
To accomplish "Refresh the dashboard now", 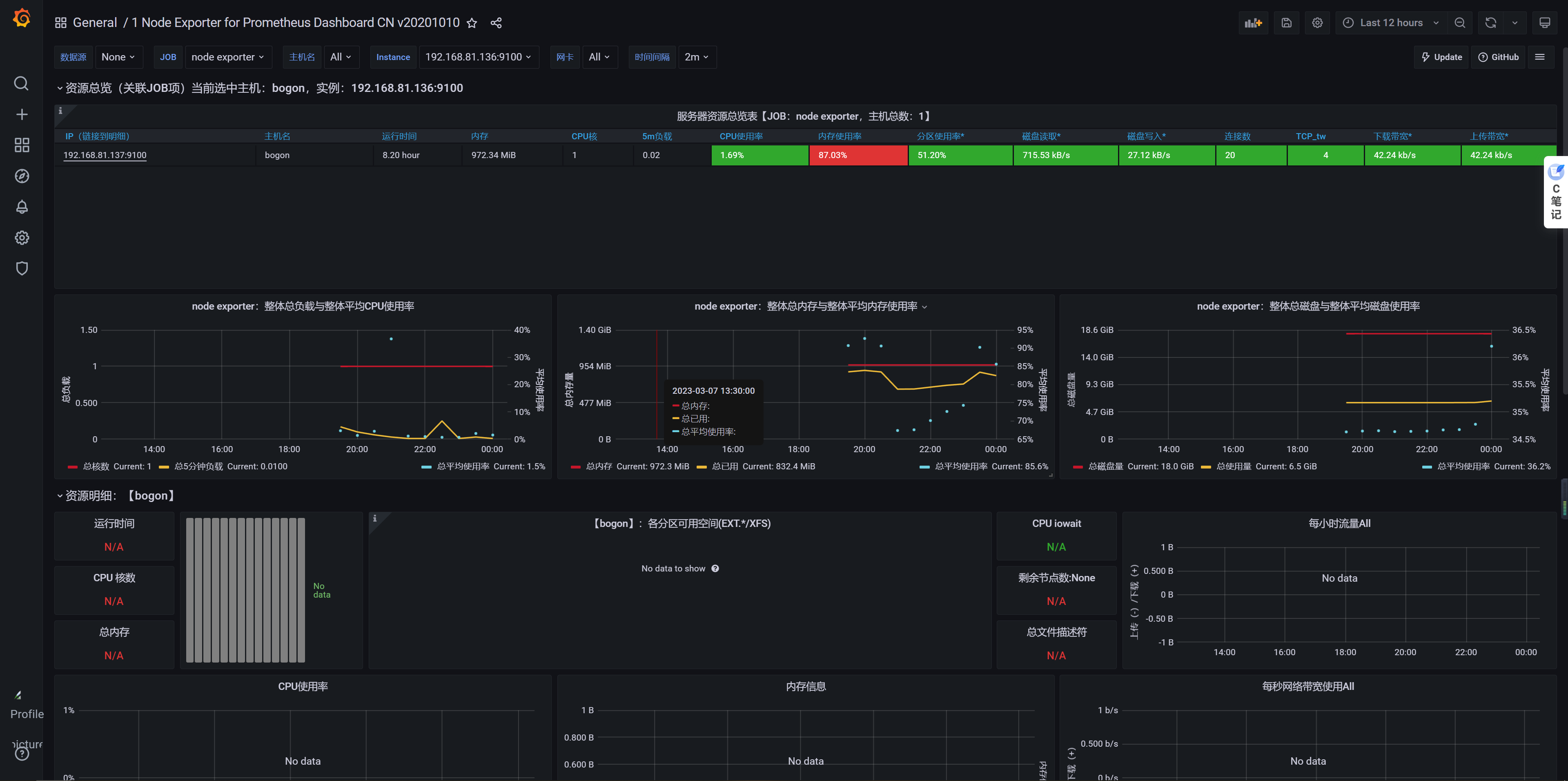I will (x=1491, y=22).
